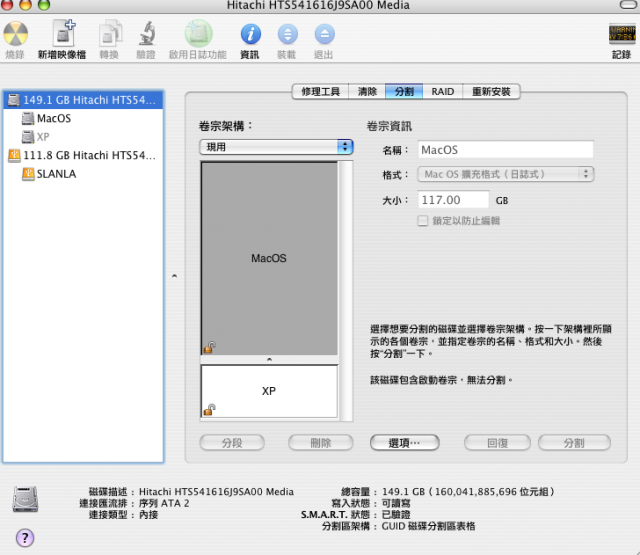Viewport: 640px width, 555px height.
Task: Select the Erase (清除) tab
Action: pos(367,92)
